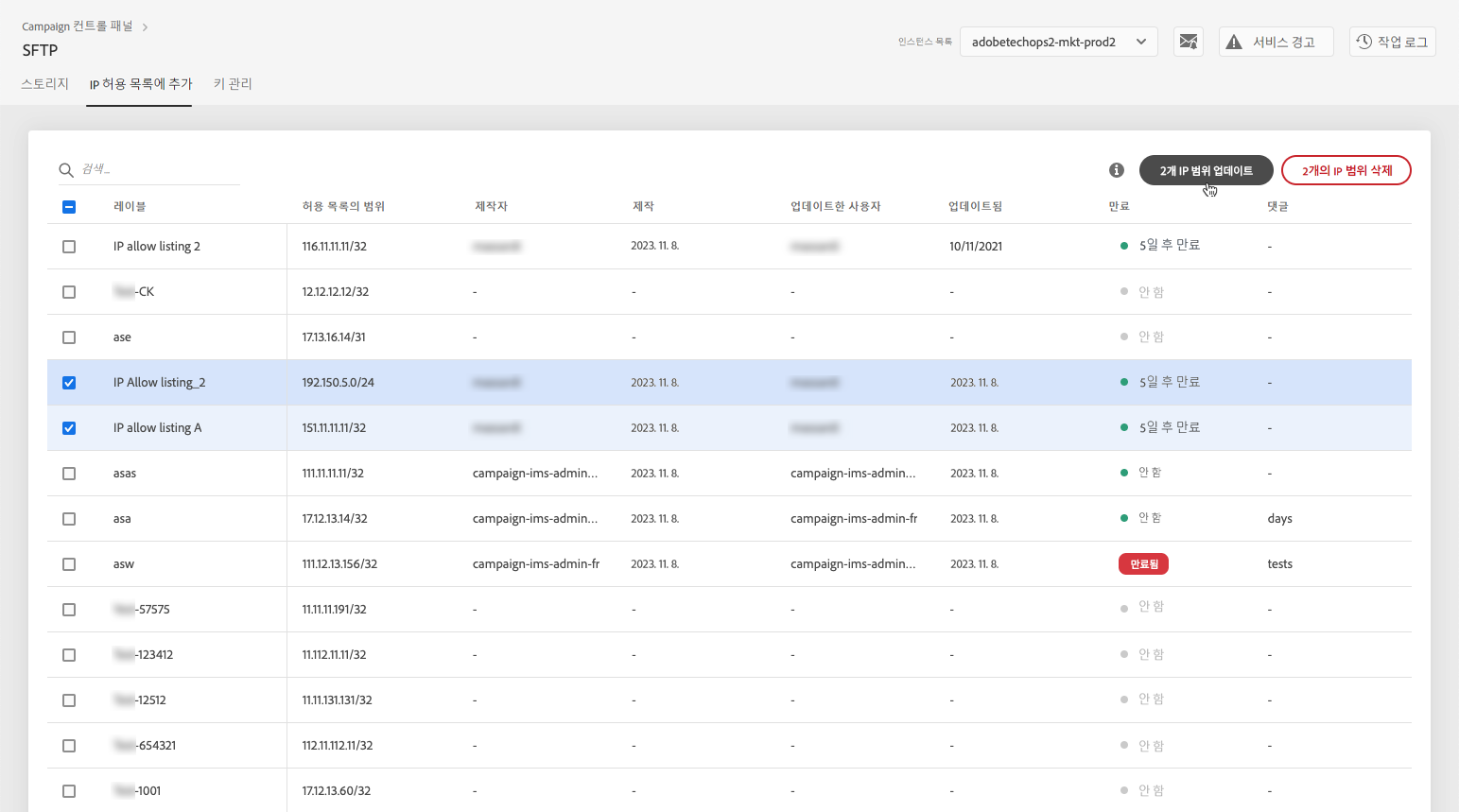Select the asa row checkbox
Image resolution: width=1459 pixels, height=812 pixels.
(69, 519)
